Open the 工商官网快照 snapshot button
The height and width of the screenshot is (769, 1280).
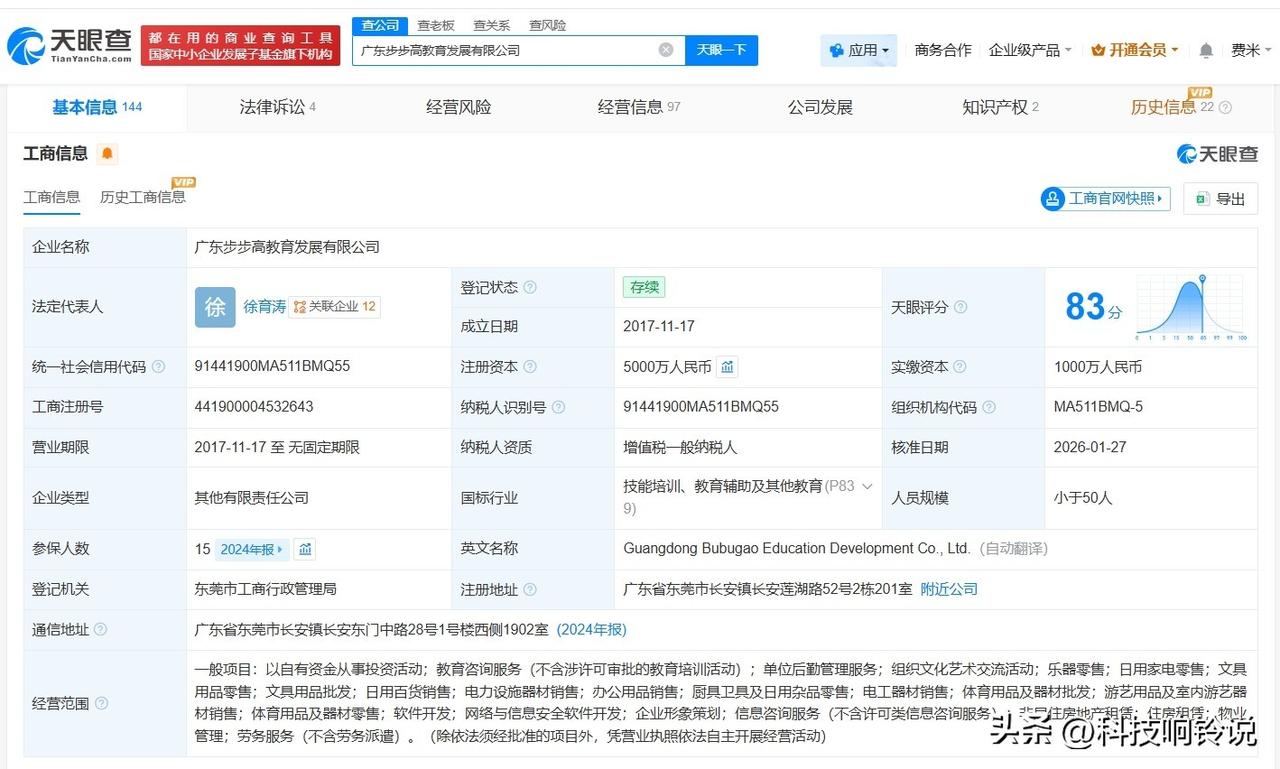pyautogui.click(x=1105, y=198)
